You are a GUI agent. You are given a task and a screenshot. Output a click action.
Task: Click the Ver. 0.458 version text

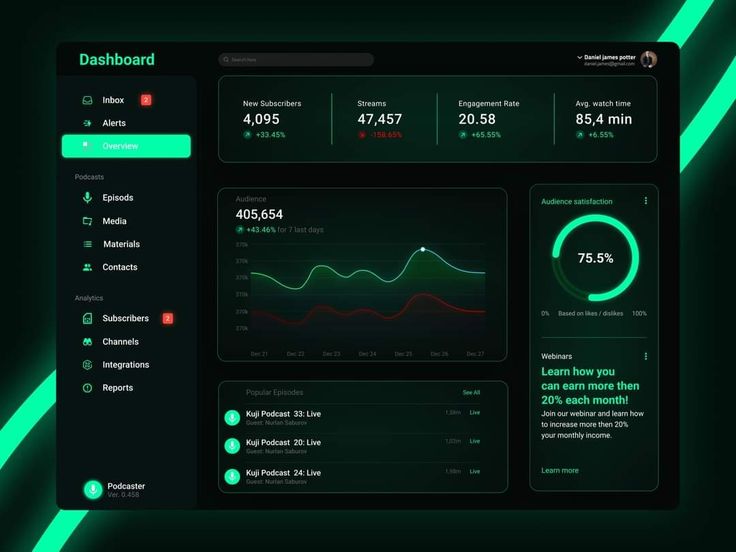pyautogui.click(x=123, y=495)
